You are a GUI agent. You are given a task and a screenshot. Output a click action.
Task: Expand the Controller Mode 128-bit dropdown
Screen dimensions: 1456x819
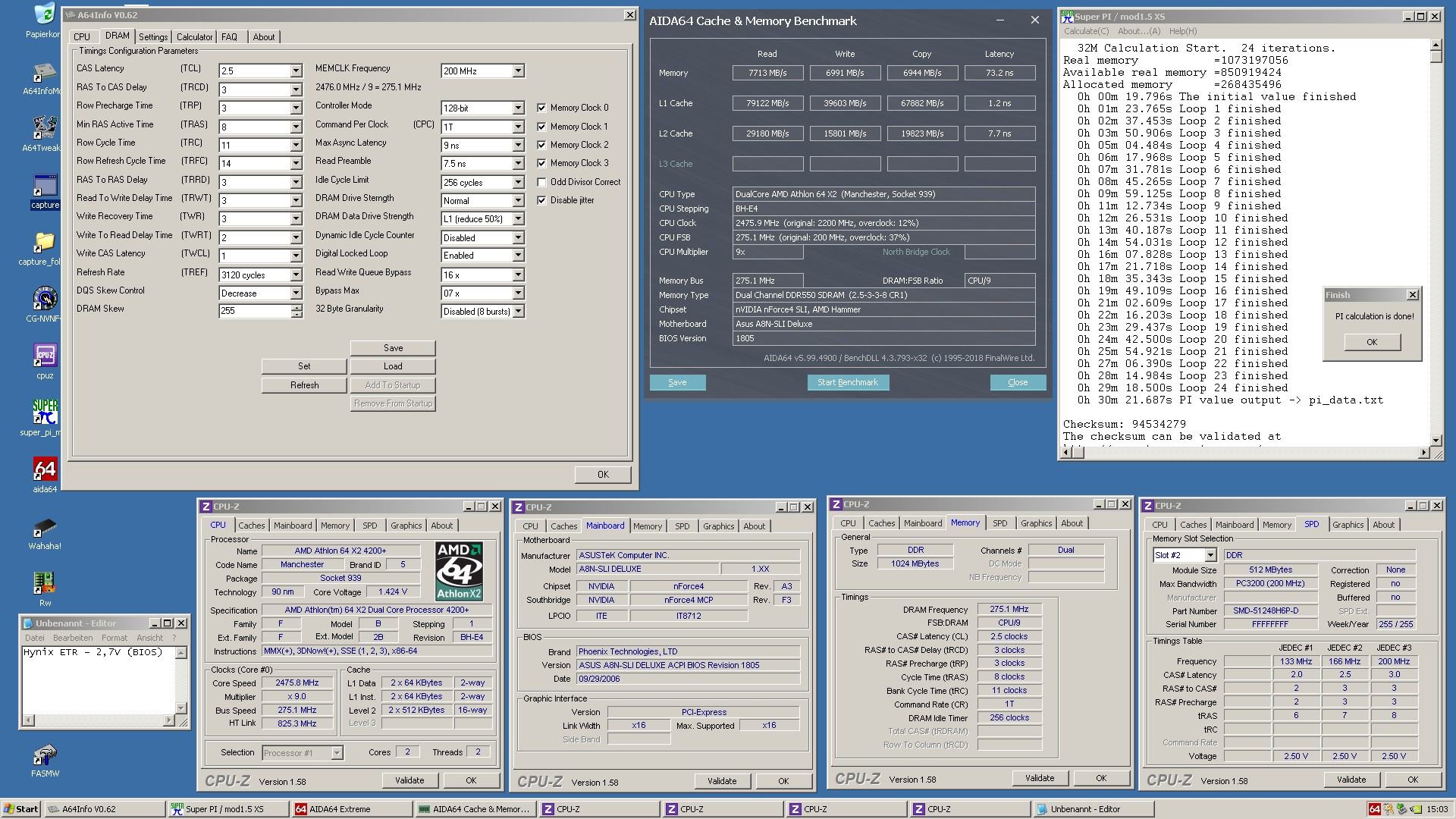point(518,108)
